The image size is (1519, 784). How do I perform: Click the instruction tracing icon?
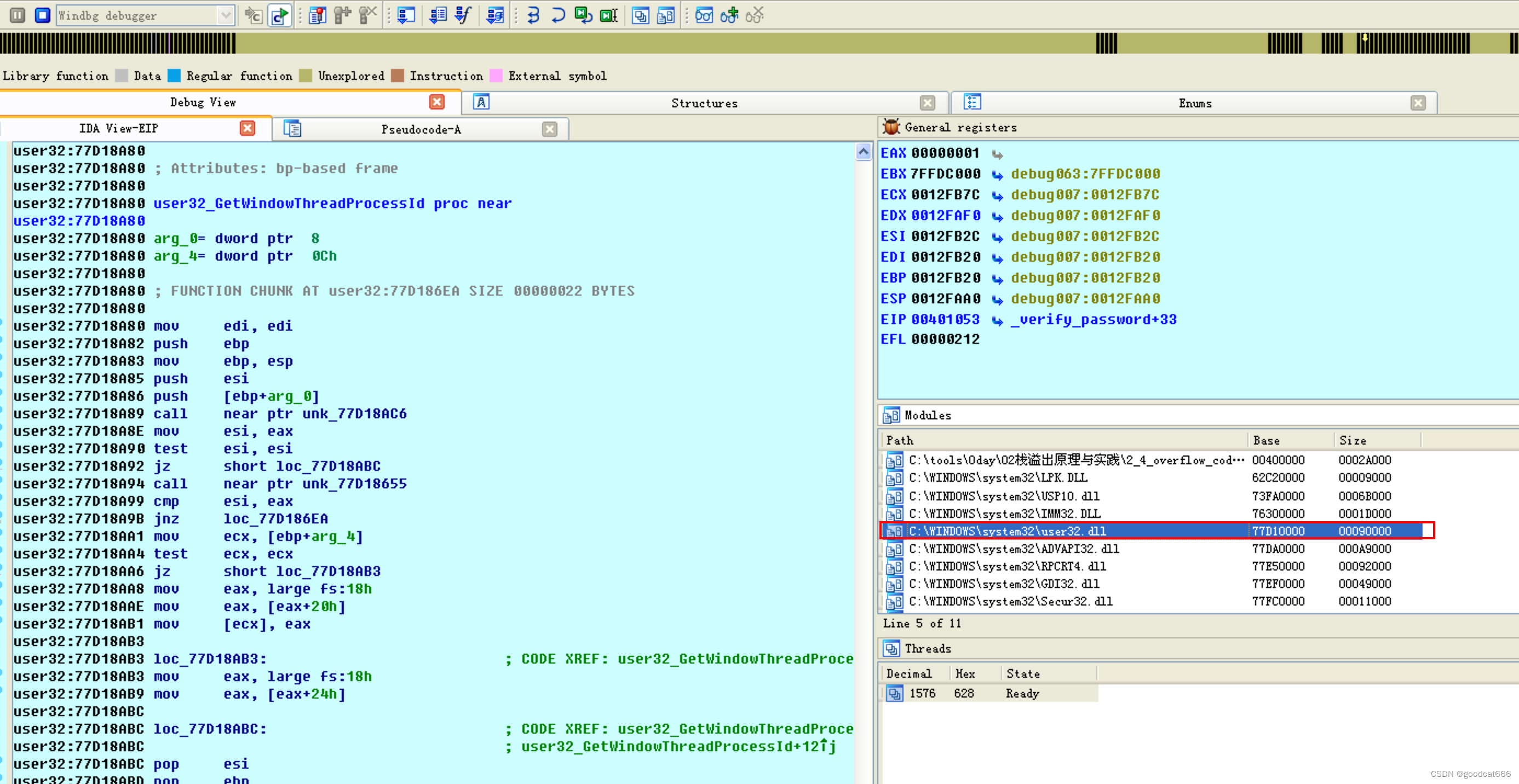438,15
